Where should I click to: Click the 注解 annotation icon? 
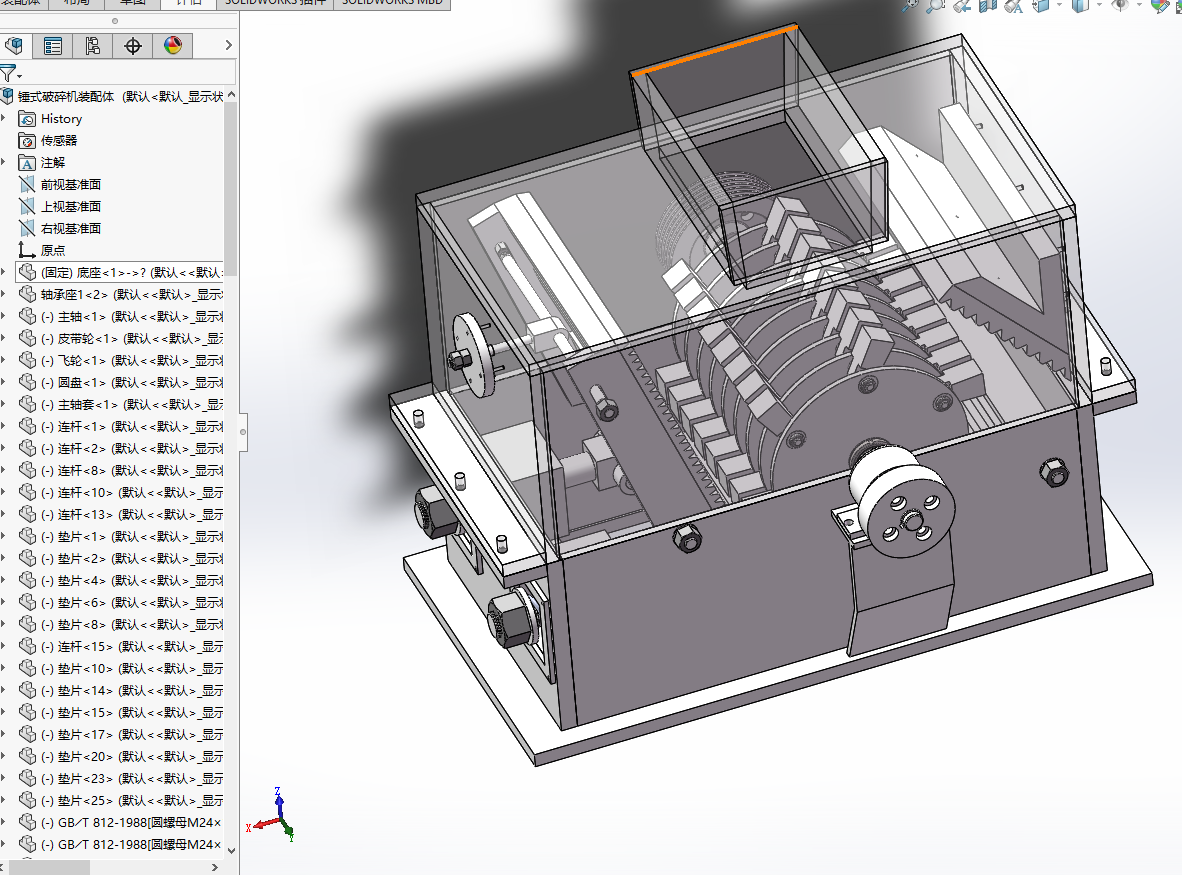(x=27, y=163)
